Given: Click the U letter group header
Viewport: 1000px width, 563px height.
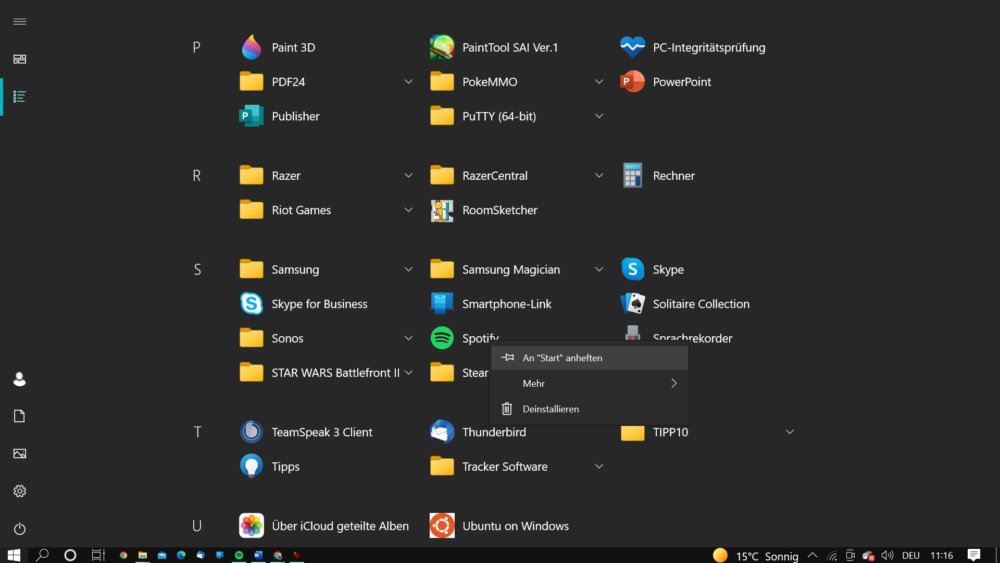Looking at the screenshot, I should click(x=196, y=525).
